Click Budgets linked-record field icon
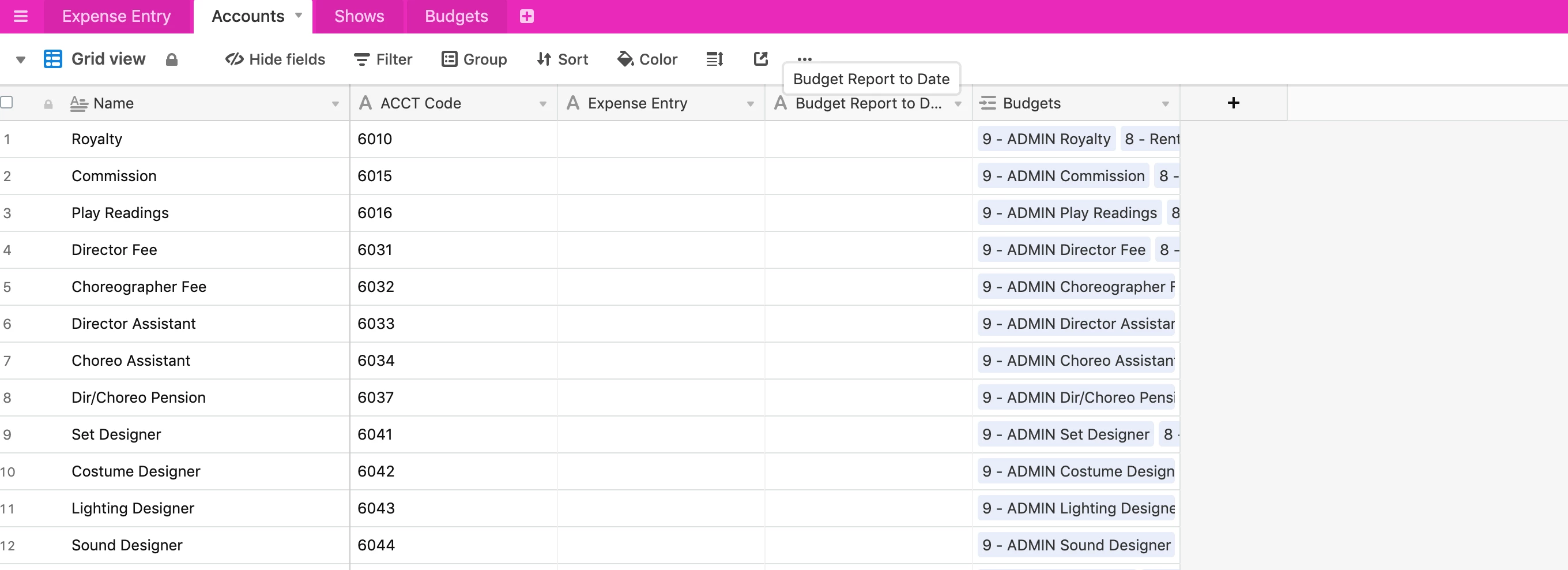1568x570 pixels. pos(988,103)
